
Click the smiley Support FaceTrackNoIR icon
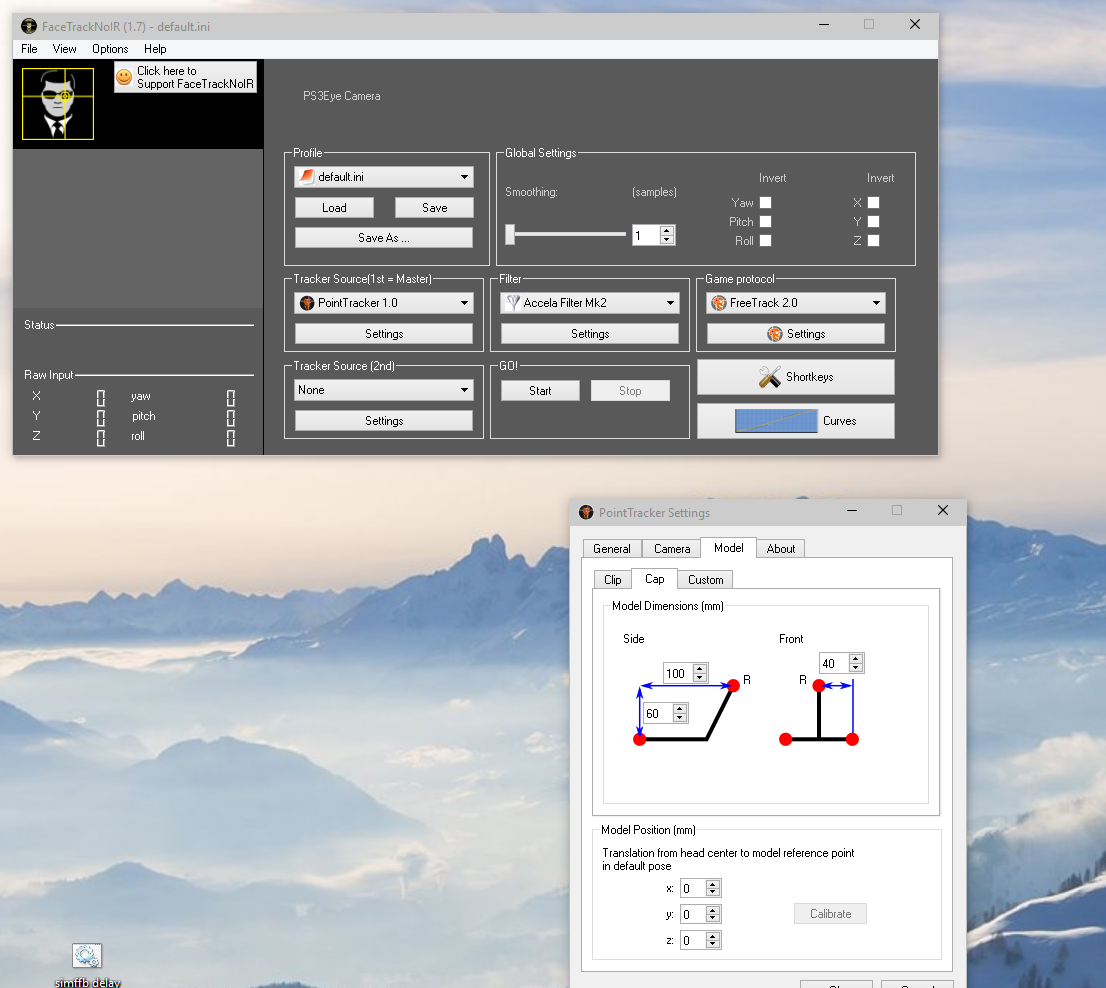coord(124,77)
